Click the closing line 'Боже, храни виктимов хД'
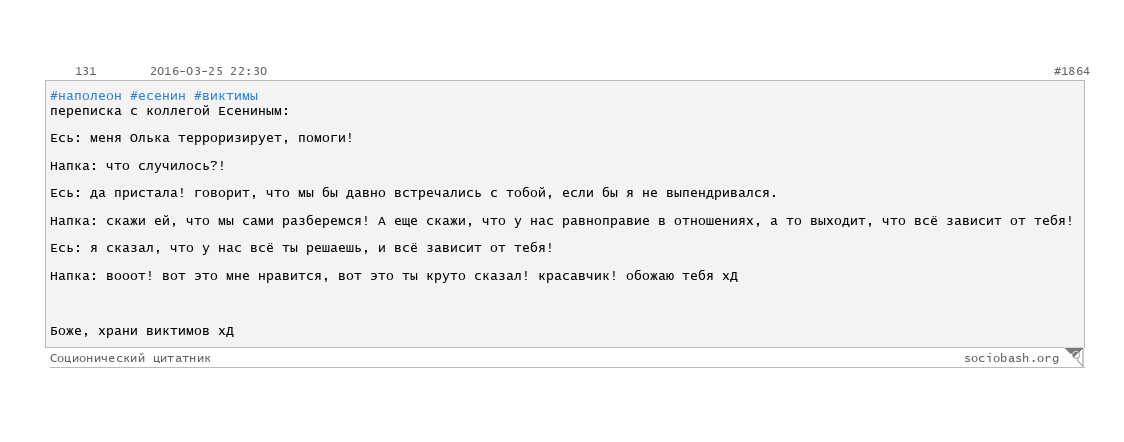Image resolution: width=1124 pixels, height=442 pixels. [142, 332]
